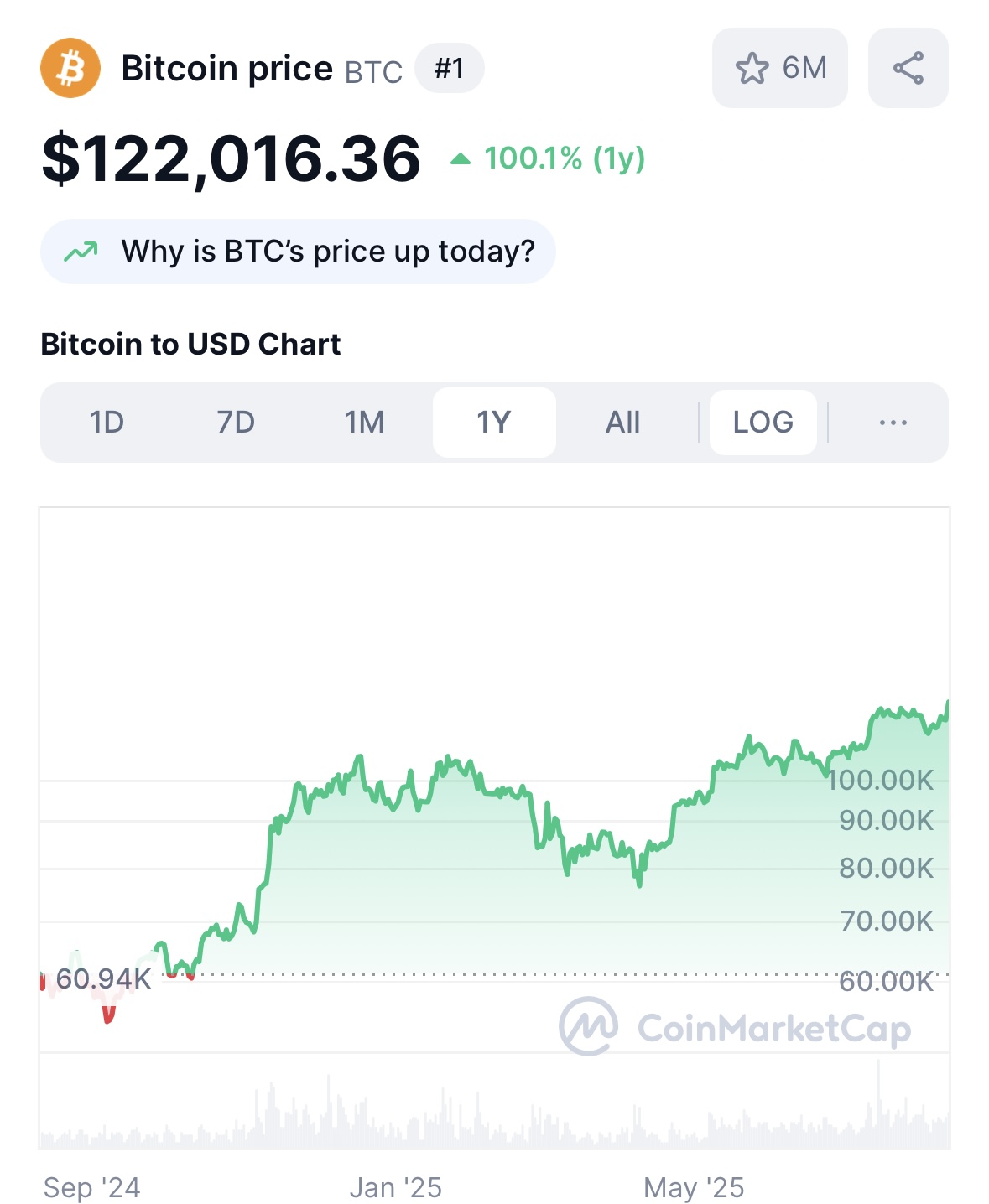Viewport: 989px width, 1204px height.
Task: Click the #1 rank badge
Action: coord(450,68)
